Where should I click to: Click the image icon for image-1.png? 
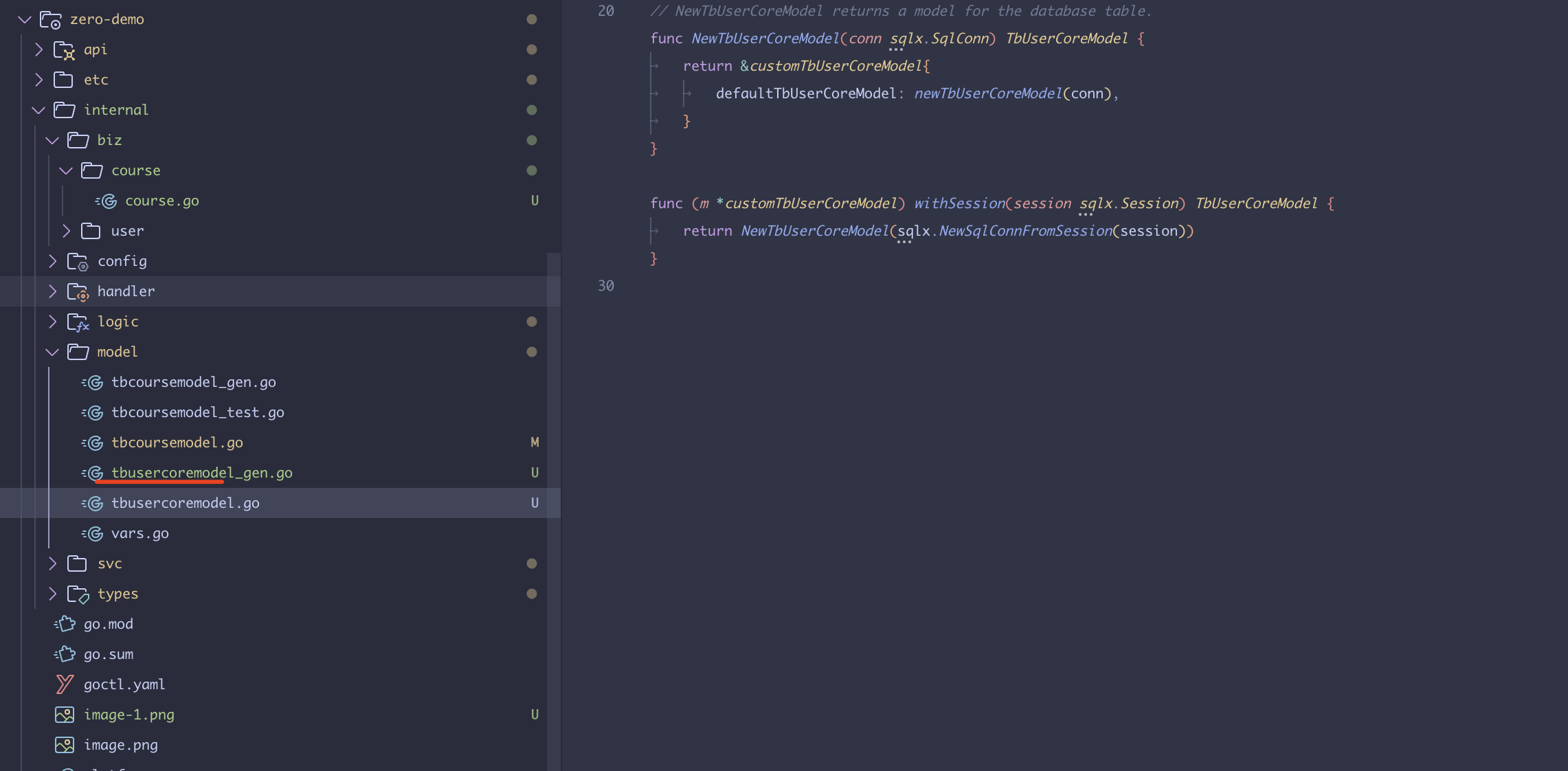click(x=65, y=715)
